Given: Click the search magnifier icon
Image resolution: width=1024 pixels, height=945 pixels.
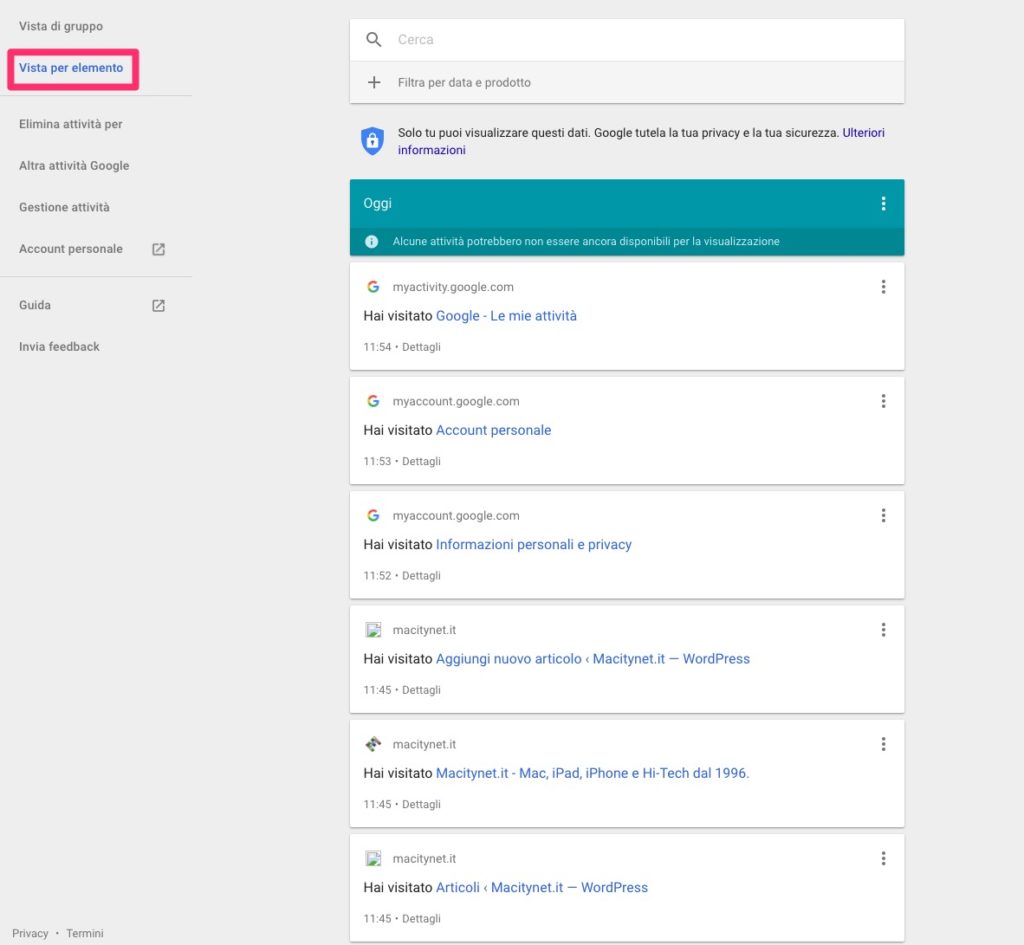Looking at the screenshot, I should [374, 40].
